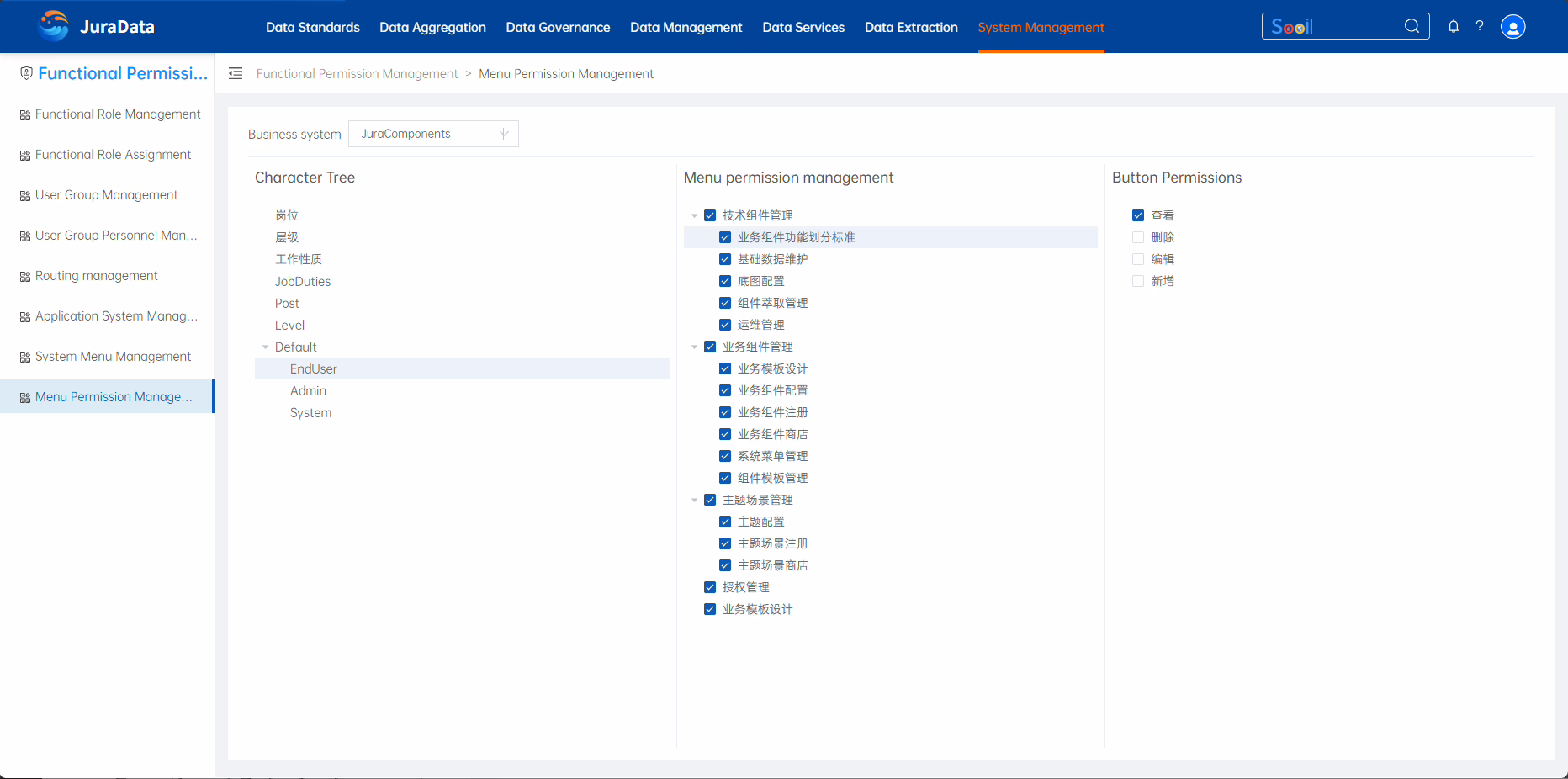Screen dimensions: 1568x779
Task: Click the help question mark icon
Action: [1480, 26]
